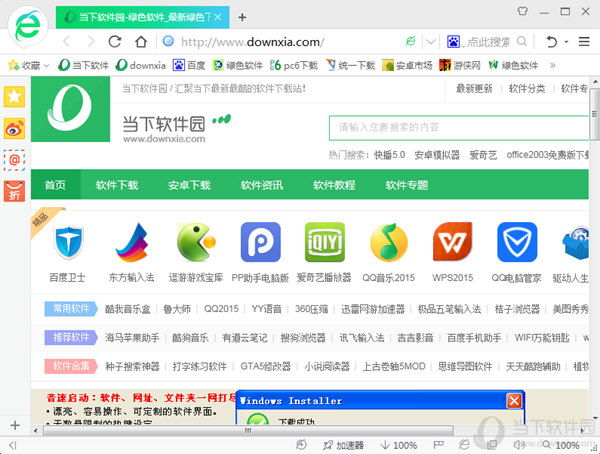Image resolution: width=600 pixels, height=454 pixels.
Task: Toggle the compatibility mode leaf icon
Action: click(411, 41)
